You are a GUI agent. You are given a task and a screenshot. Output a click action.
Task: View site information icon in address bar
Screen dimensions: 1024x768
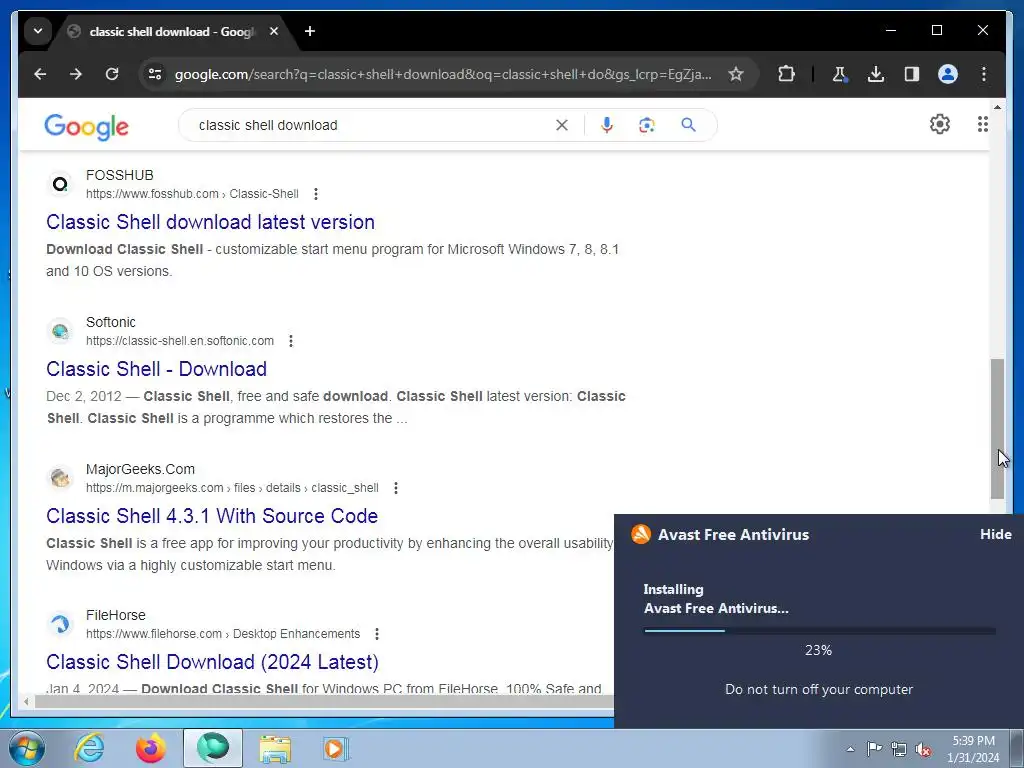155,74
